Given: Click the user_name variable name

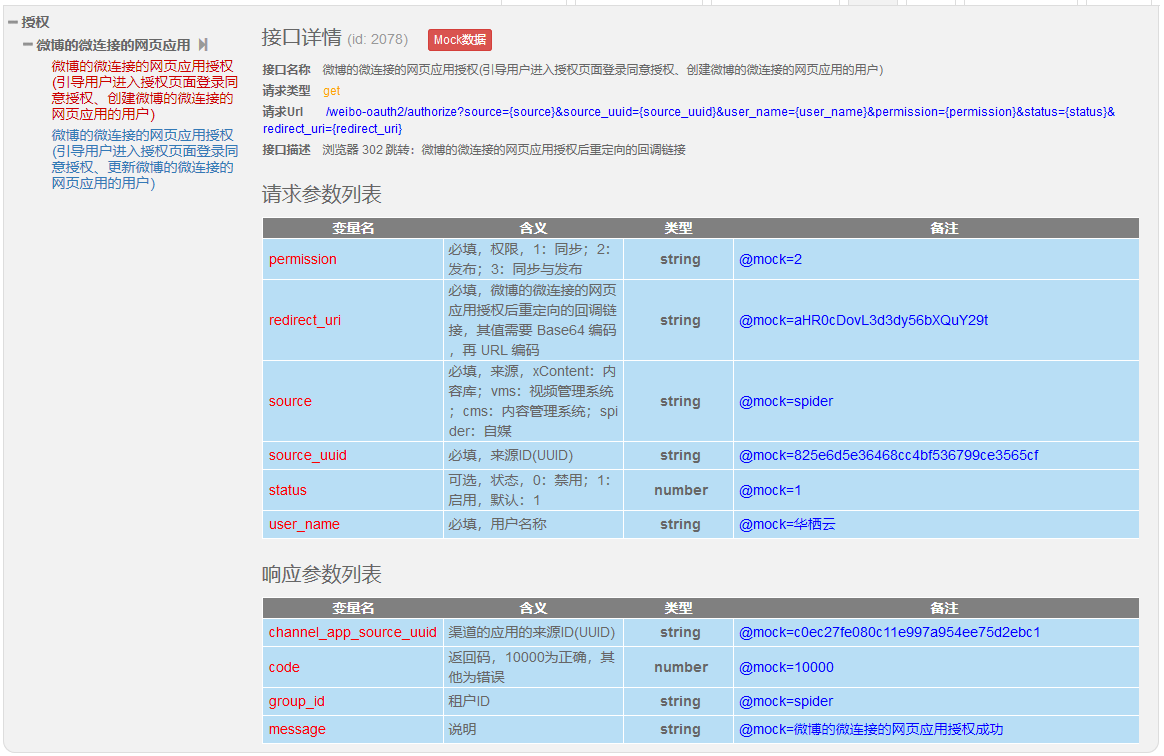Looking at the screenshot, I should 304,524.
